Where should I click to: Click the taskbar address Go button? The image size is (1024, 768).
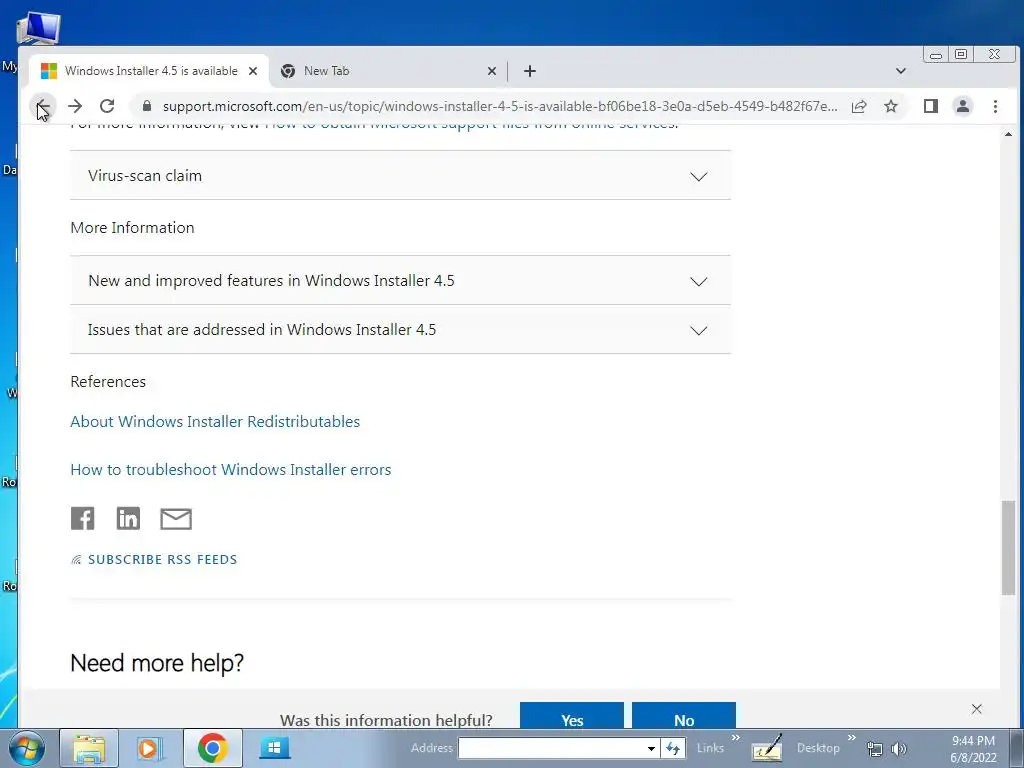[x=673, y=748]
